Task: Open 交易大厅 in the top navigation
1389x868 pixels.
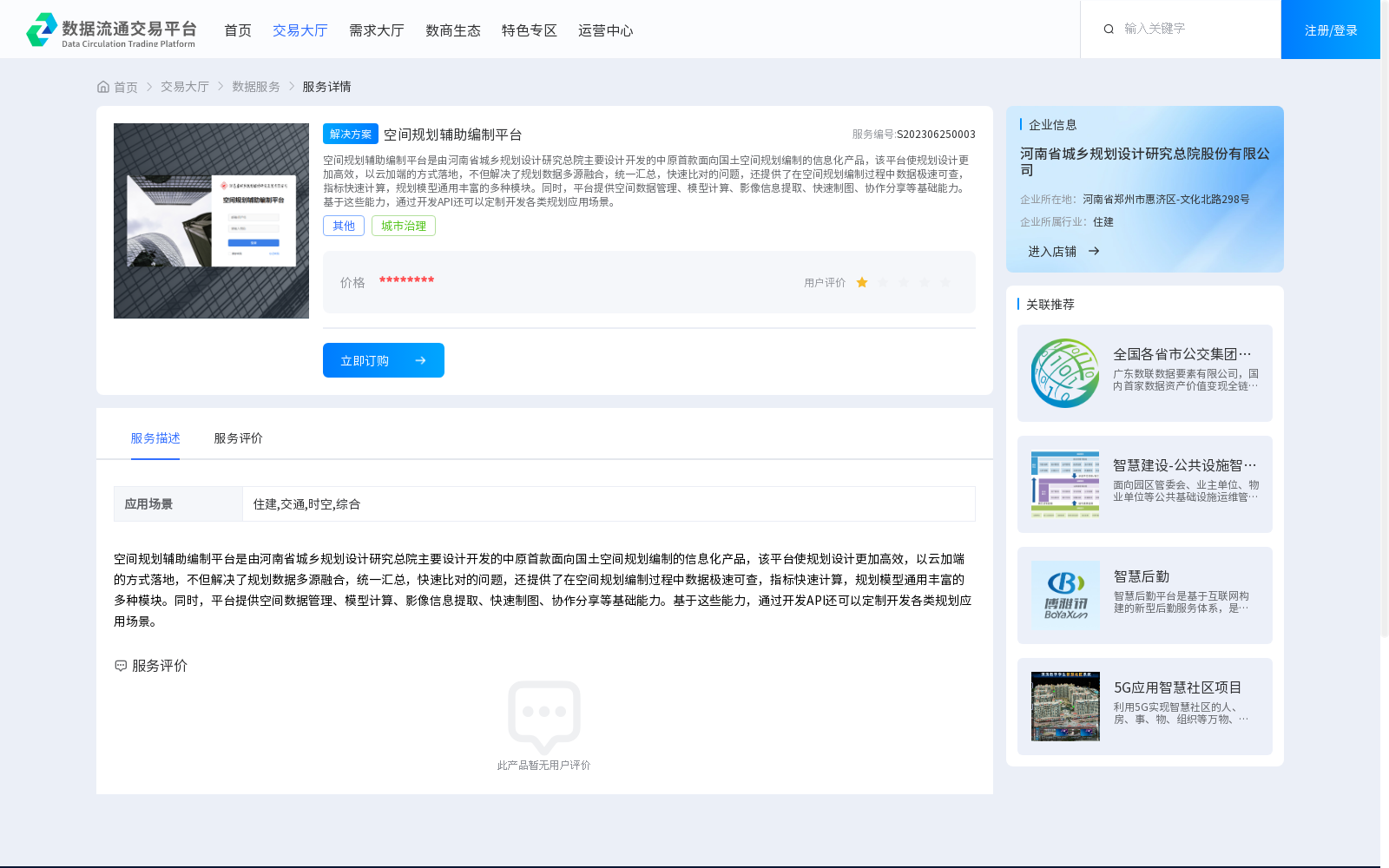Action: (x=300, y=30)
